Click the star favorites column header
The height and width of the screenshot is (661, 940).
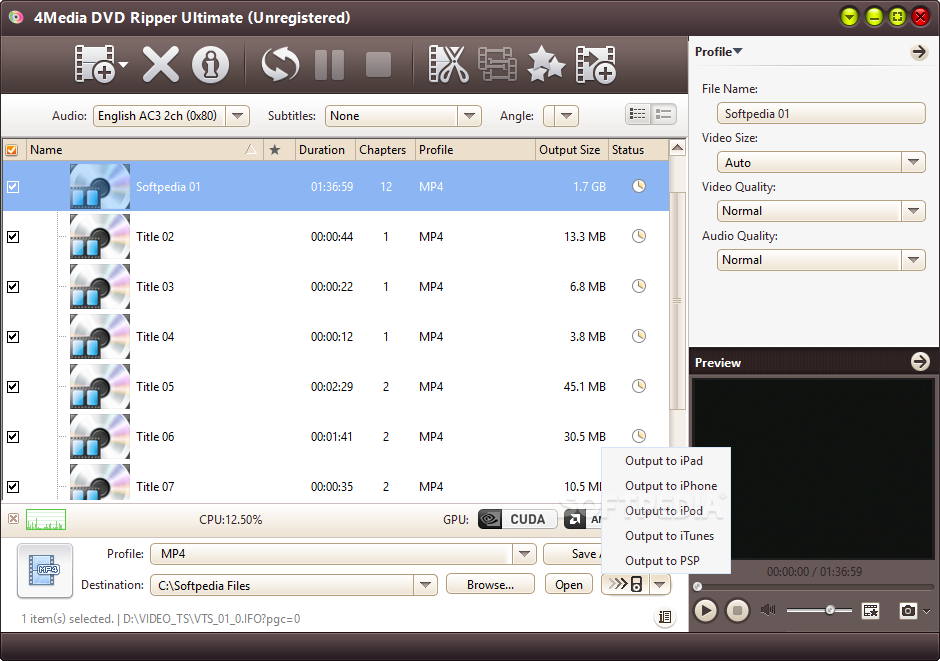pyautogui.click(x=275, y=150)
